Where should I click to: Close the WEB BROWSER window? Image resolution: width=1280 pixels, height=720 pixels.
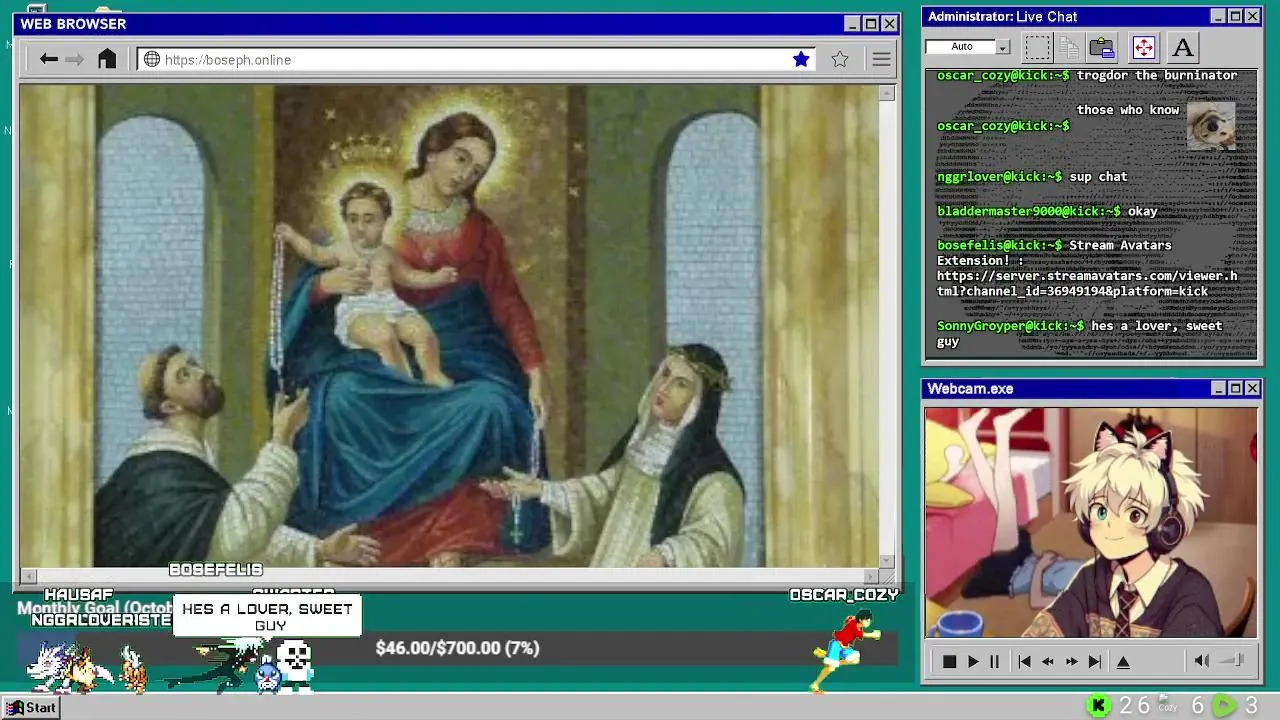coord(889,24)
